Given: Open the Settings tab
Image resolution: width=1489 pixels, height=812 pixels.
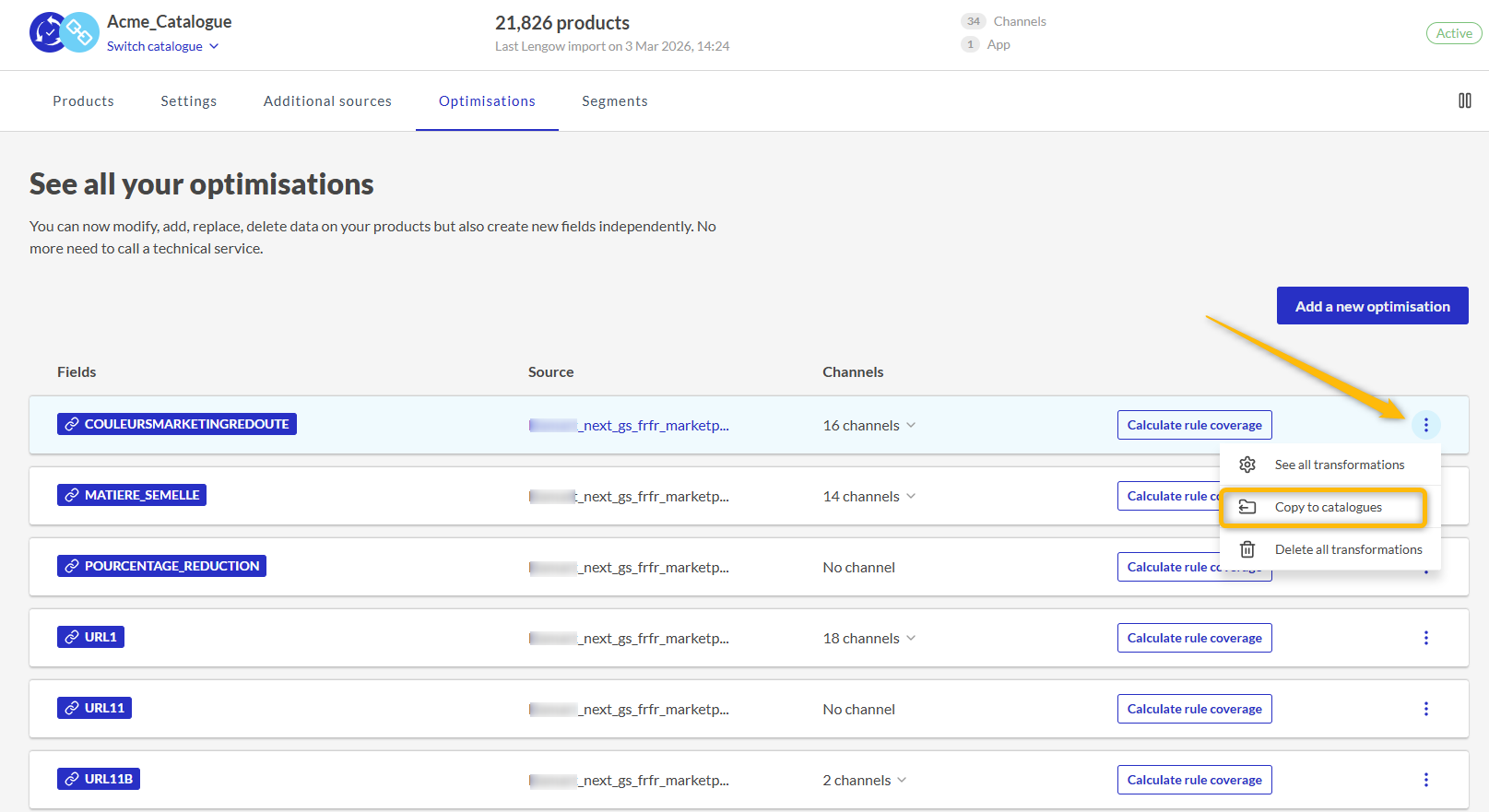Looking at the screenshot, I should (189, 101).
